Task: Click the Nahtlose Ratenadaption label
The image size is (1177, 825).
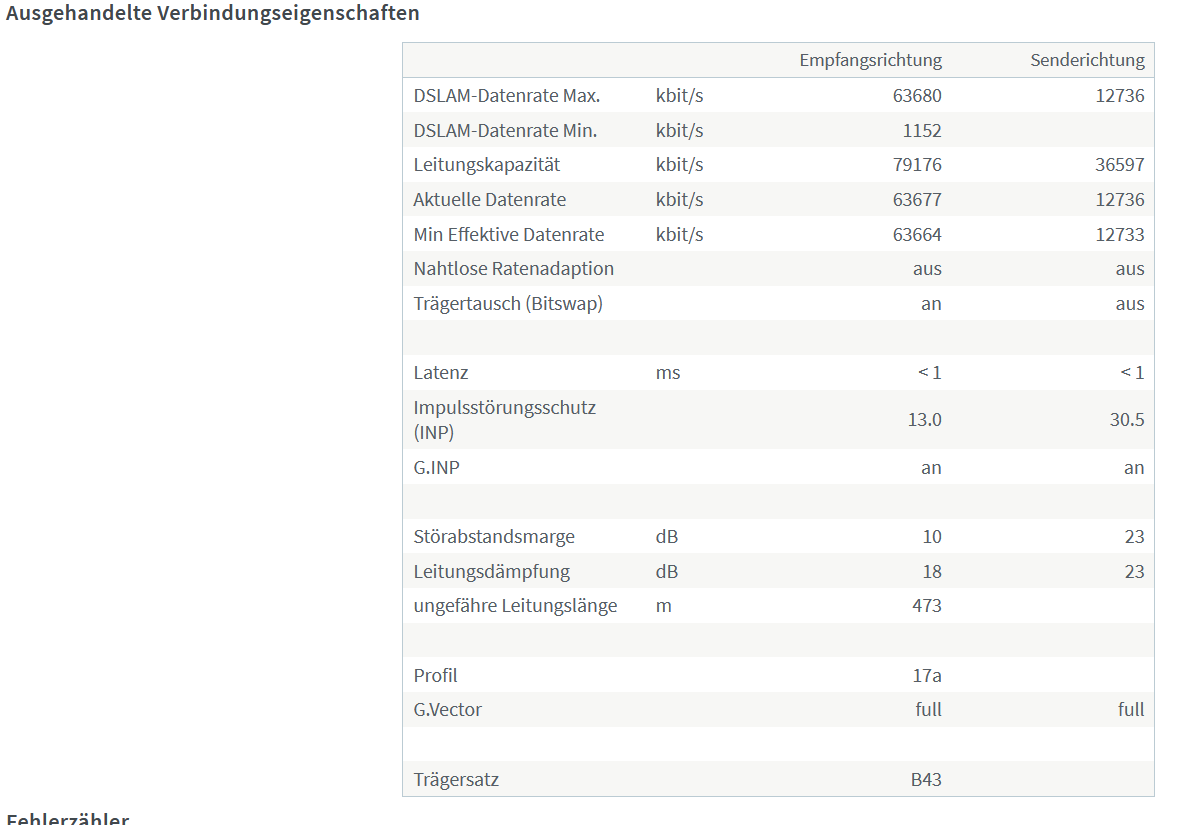Action: [513, 269]
